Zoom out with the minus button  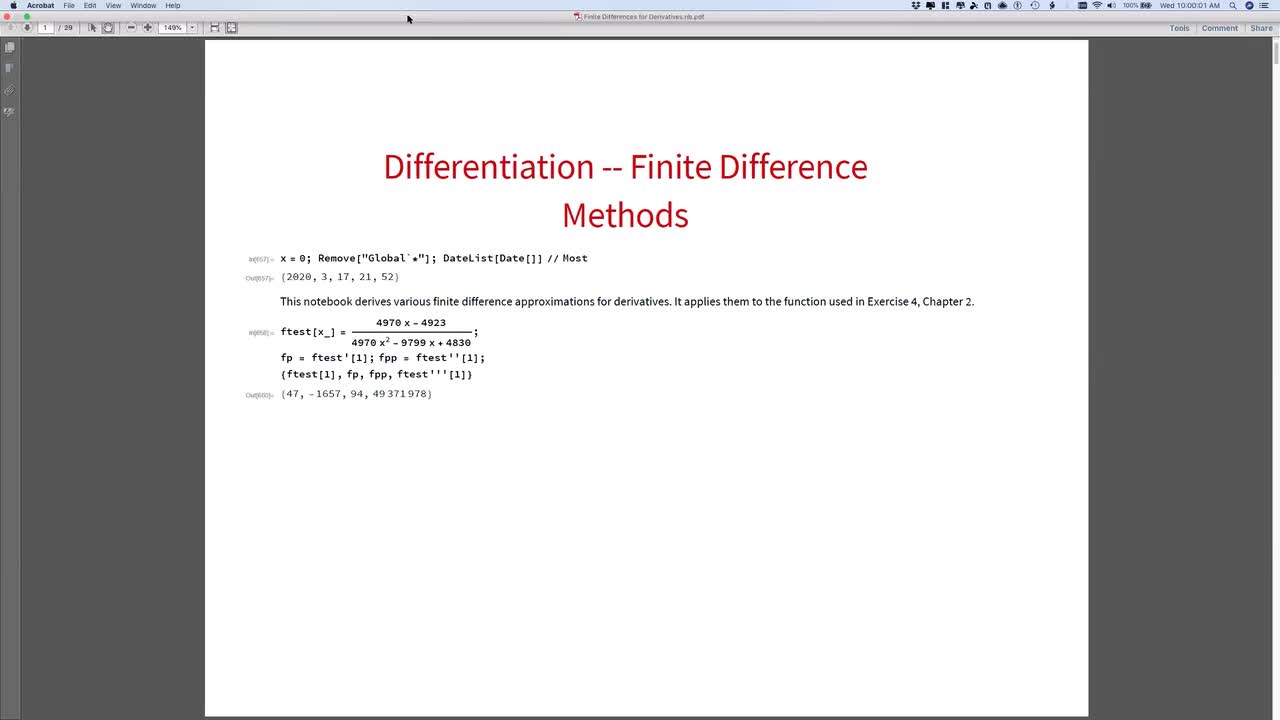pos(131,28)
